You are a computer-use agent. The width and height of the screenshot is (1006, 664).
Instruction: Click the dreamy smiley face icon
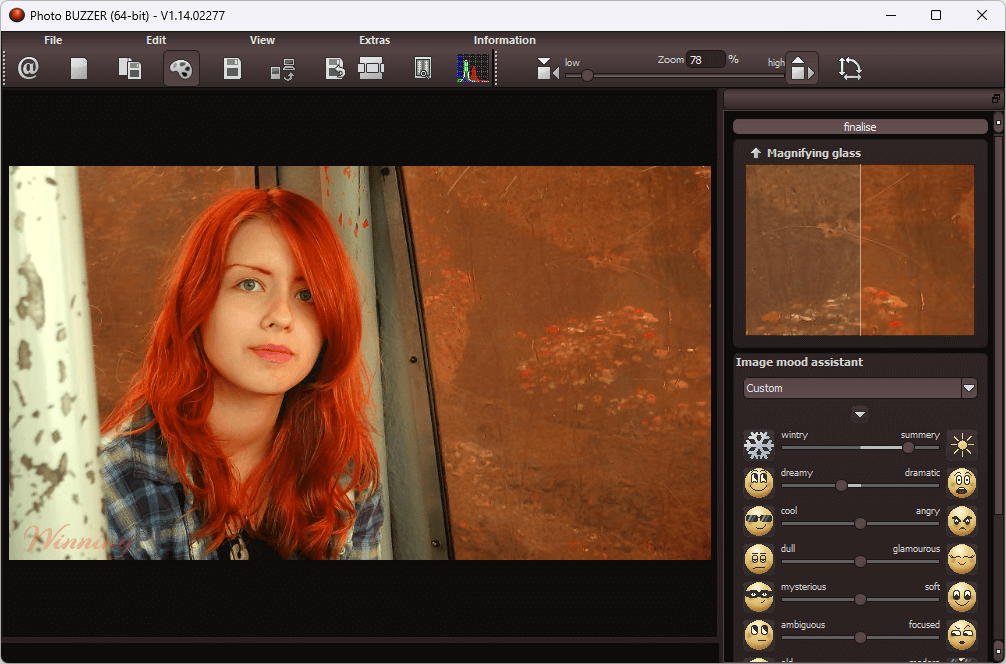[x=758, y=482]
